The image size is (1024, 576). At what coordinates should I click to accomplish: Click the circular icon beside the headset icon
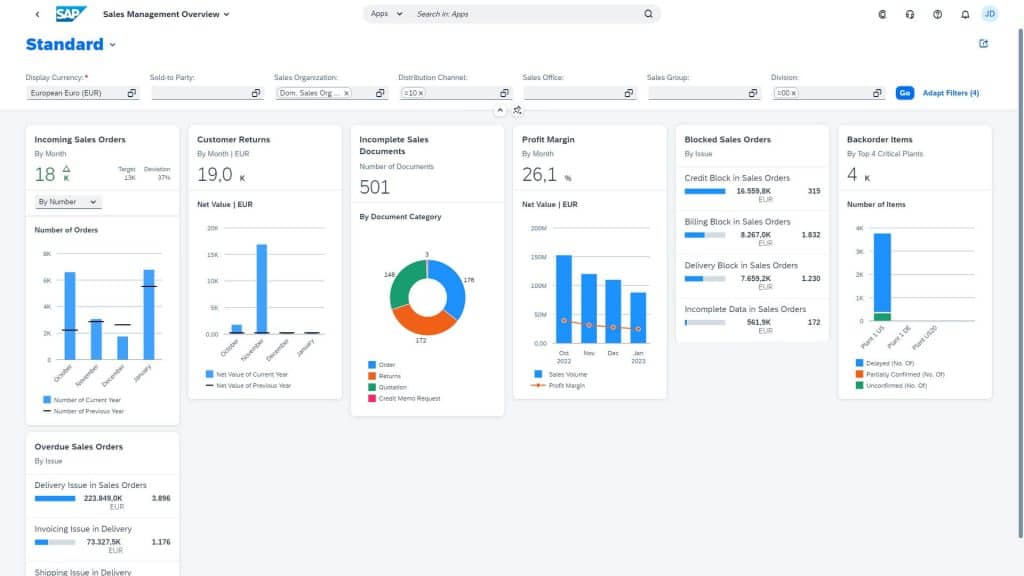click(x=882, y=14)
